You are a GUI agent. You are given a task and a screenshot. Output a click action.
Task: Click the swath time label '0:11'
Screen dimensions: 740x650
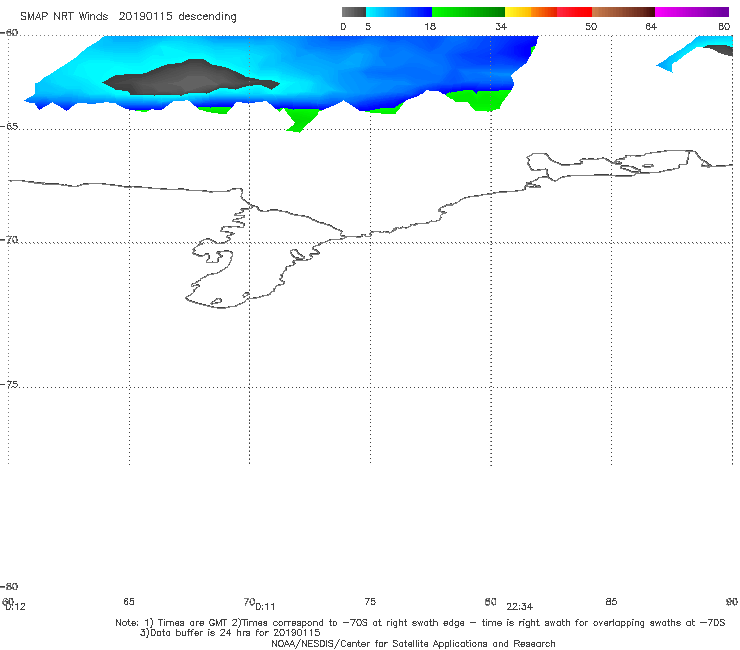click(x=265, y=607)
